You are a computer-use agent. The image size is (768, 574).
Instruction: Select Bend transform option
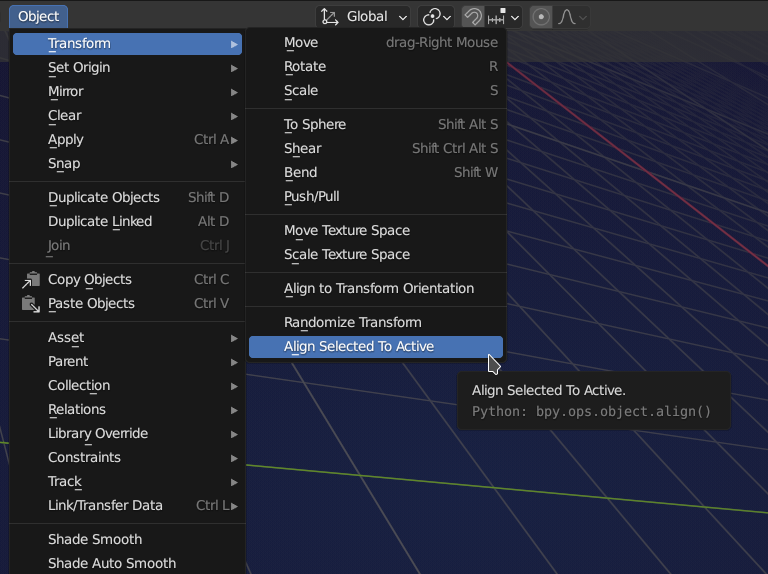coord(376,172)
